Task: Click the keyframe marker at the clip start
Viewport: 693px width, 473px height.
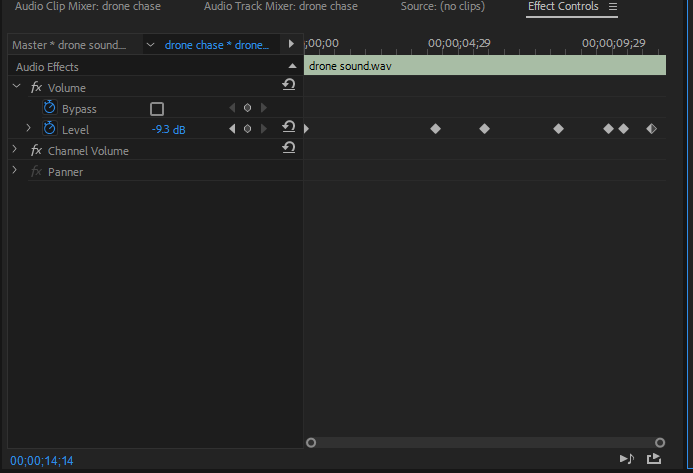Action: pyautogui.click(x=306, y=129)
